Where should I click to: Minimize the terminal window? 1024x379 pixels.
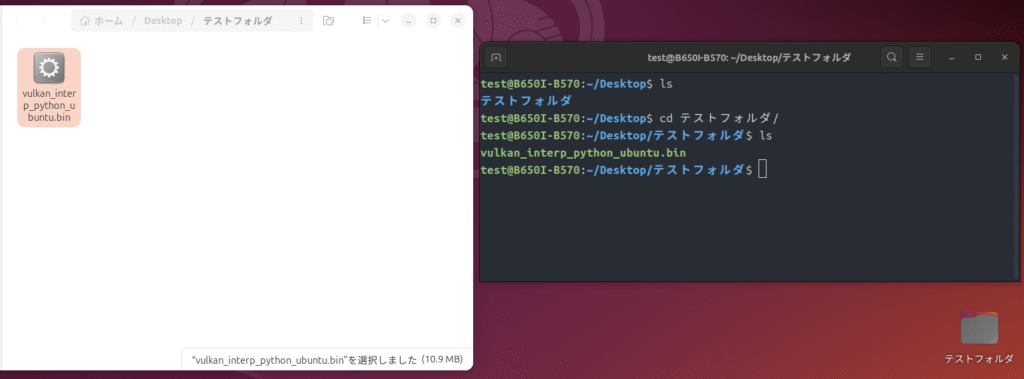[952, 58]
